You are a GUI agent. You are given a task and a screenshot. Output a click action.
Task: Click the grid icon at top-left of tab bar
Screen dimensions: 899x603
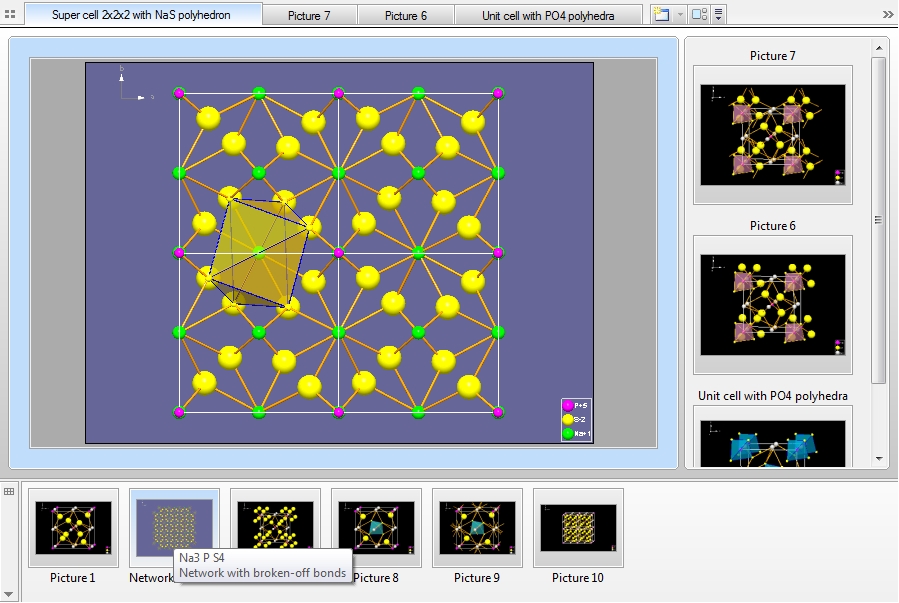point(10,15)
